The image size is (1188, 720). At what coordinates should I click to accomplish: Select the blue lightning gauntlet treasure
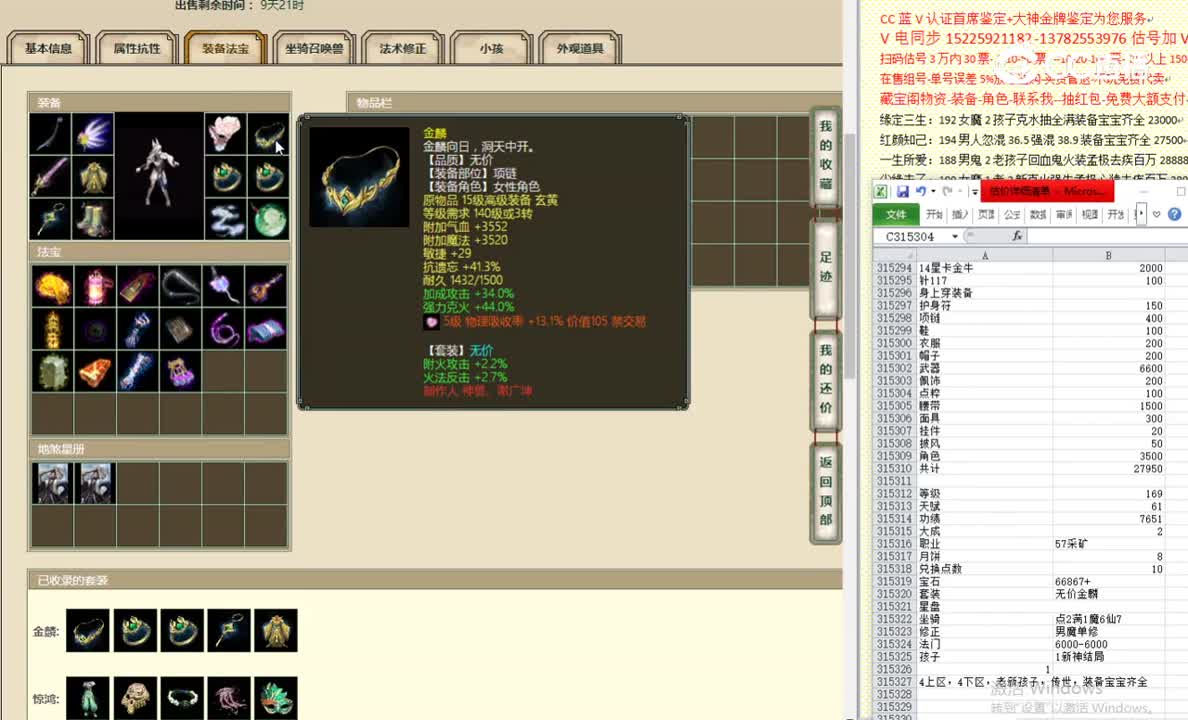(138, 329)
